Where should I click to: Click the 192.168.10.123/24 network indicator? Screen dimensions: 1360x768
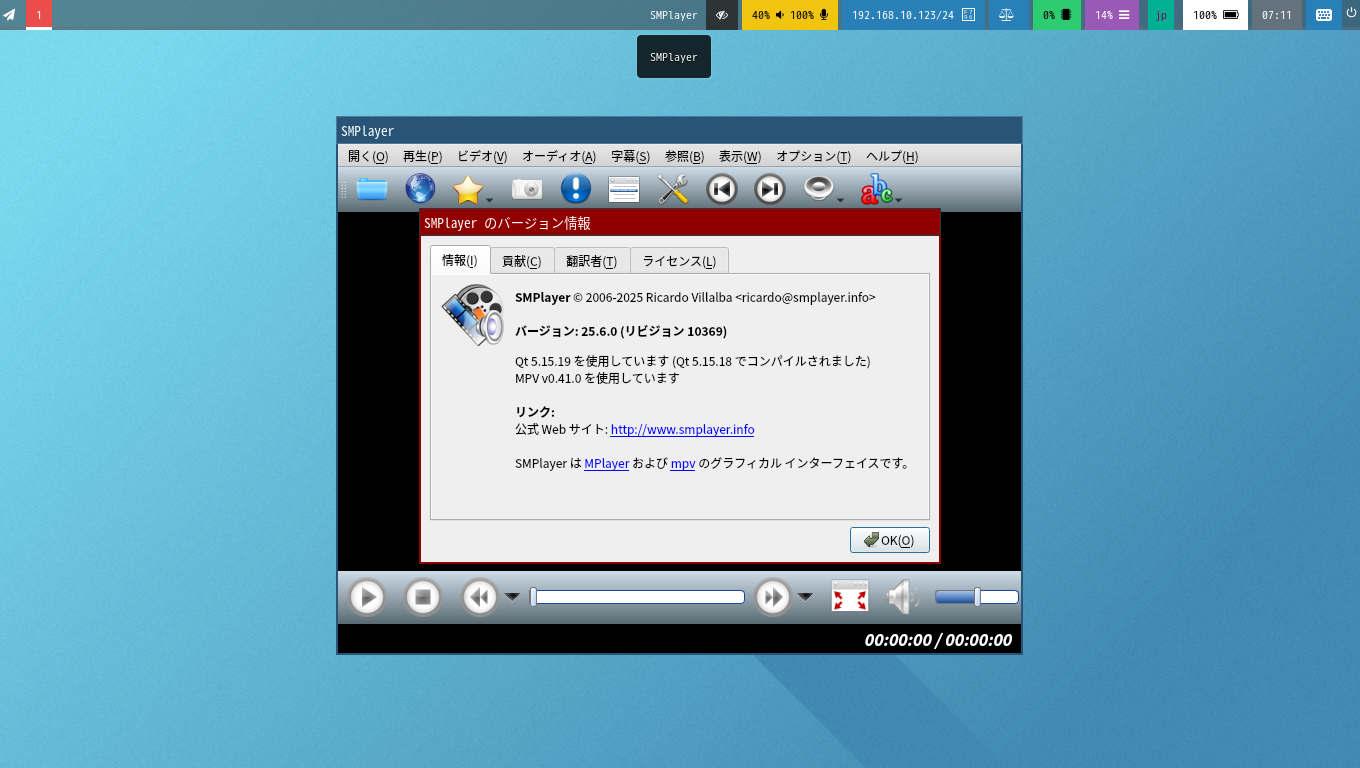coord(911,15)
